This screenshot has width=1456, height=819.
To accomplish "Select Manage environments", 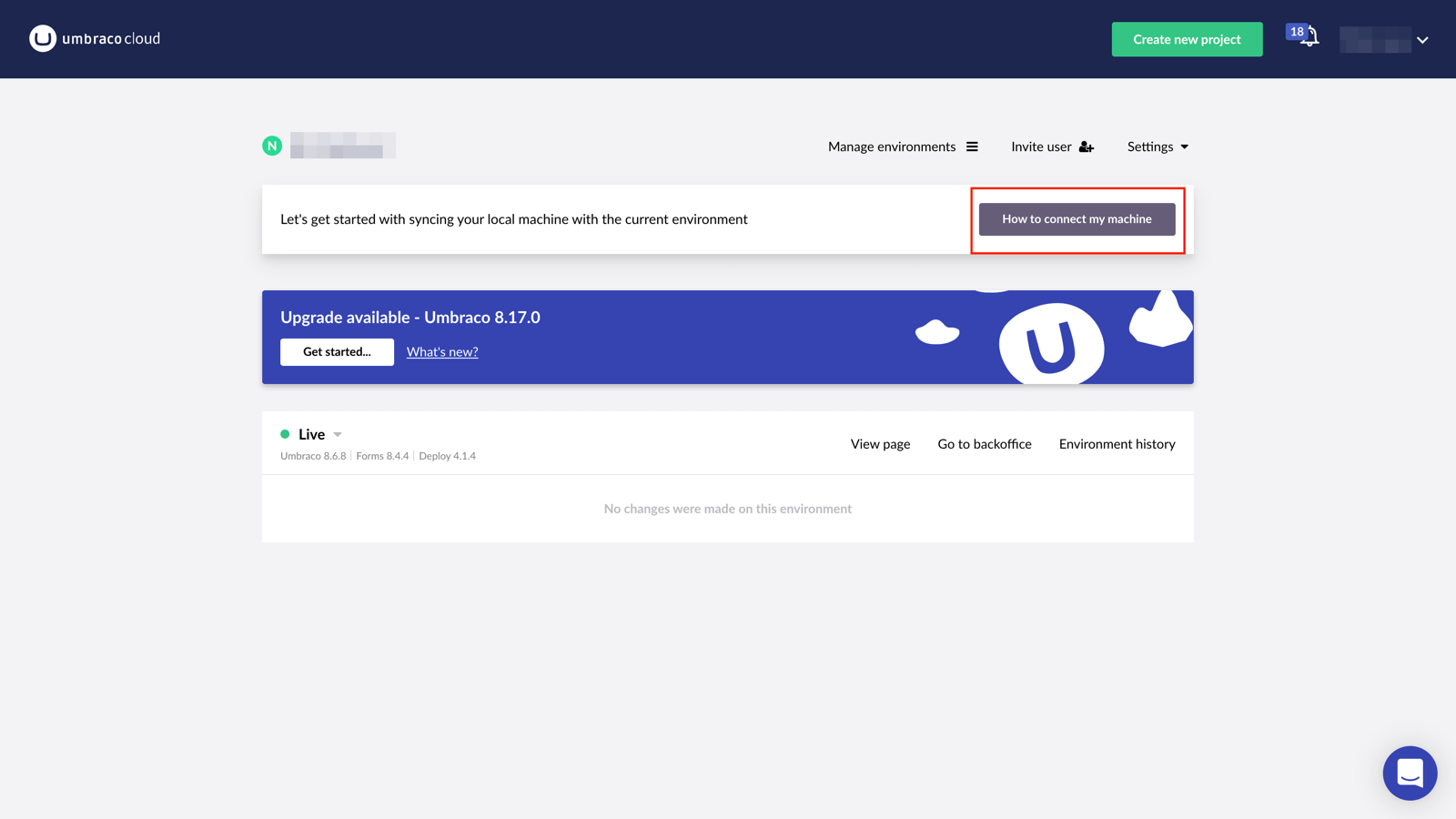I will [x=891, y=146].
